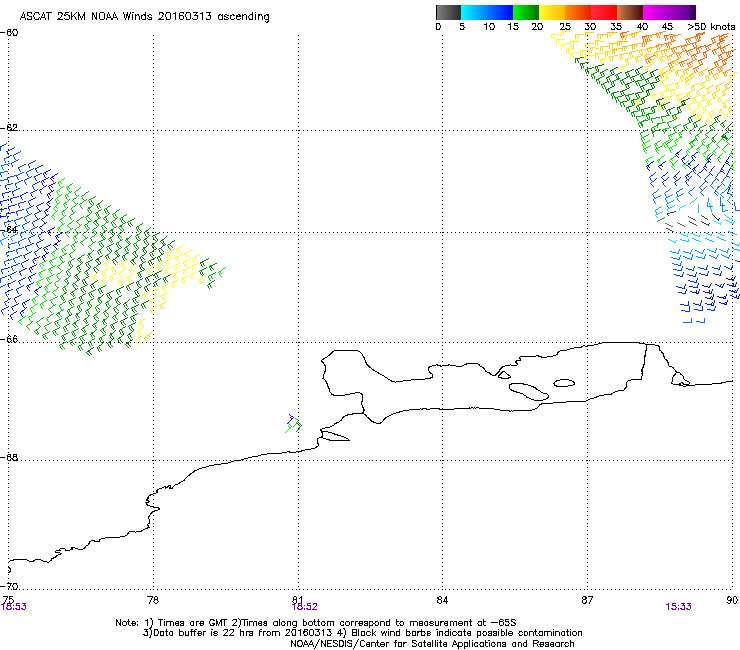Click the latitude label -60
Viewport: 740px width, 650px height.
coord(9,33)
